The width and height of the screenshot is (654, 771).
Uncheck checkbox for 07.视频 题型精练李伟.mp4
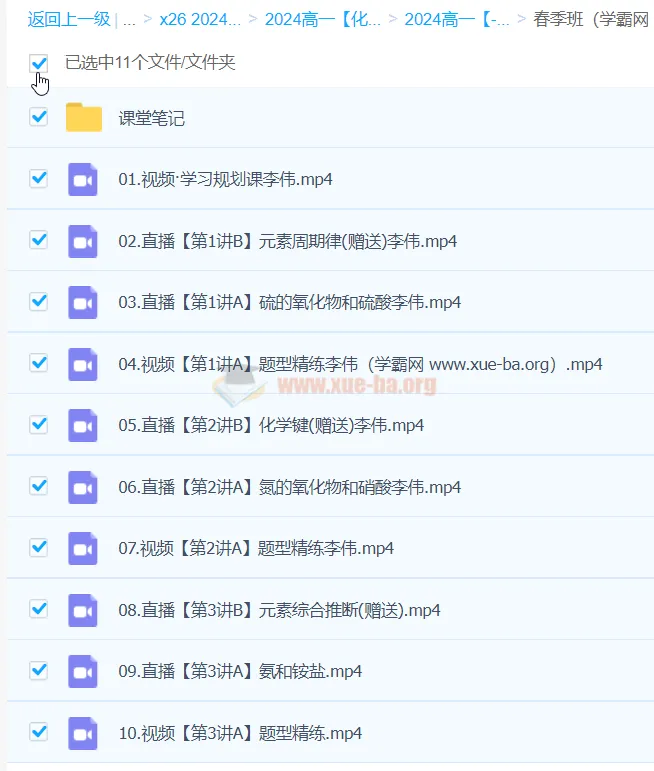coord(39,547)
